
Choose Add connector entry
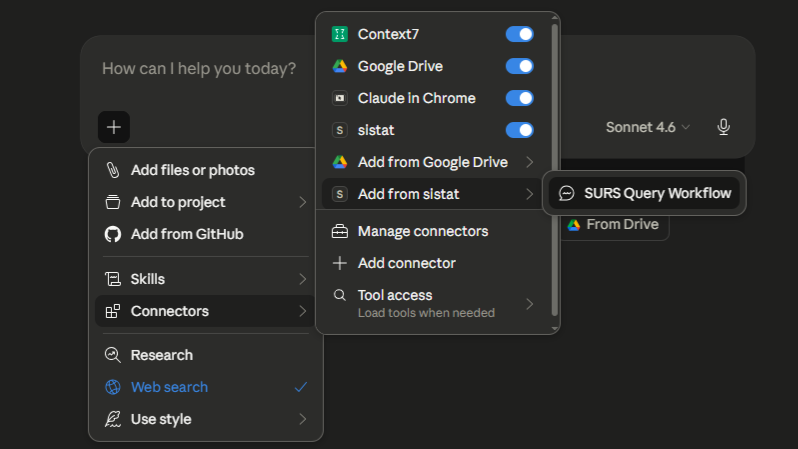click(x=432, y=263)
